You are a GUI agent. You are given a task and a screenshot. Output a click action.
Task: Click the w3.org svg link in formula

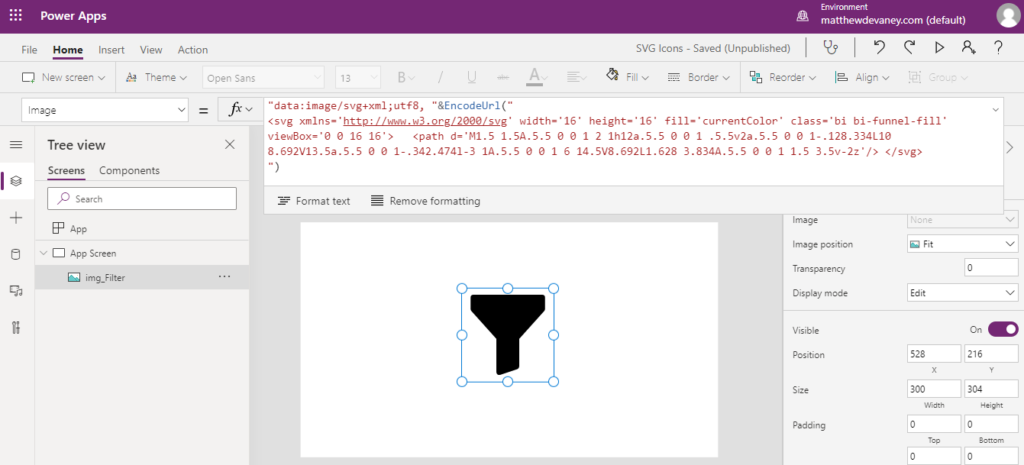coord(426,121)
